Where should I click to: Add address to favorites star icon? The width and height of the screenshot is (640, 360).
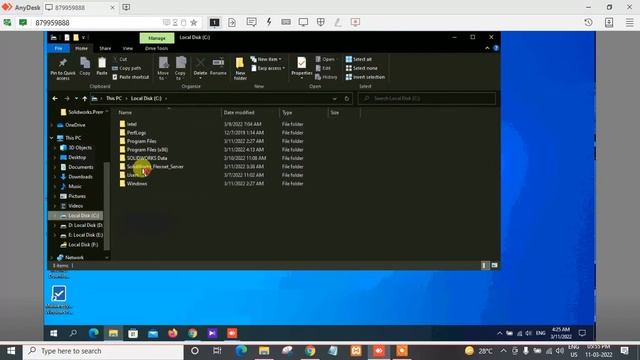point(194,22)
